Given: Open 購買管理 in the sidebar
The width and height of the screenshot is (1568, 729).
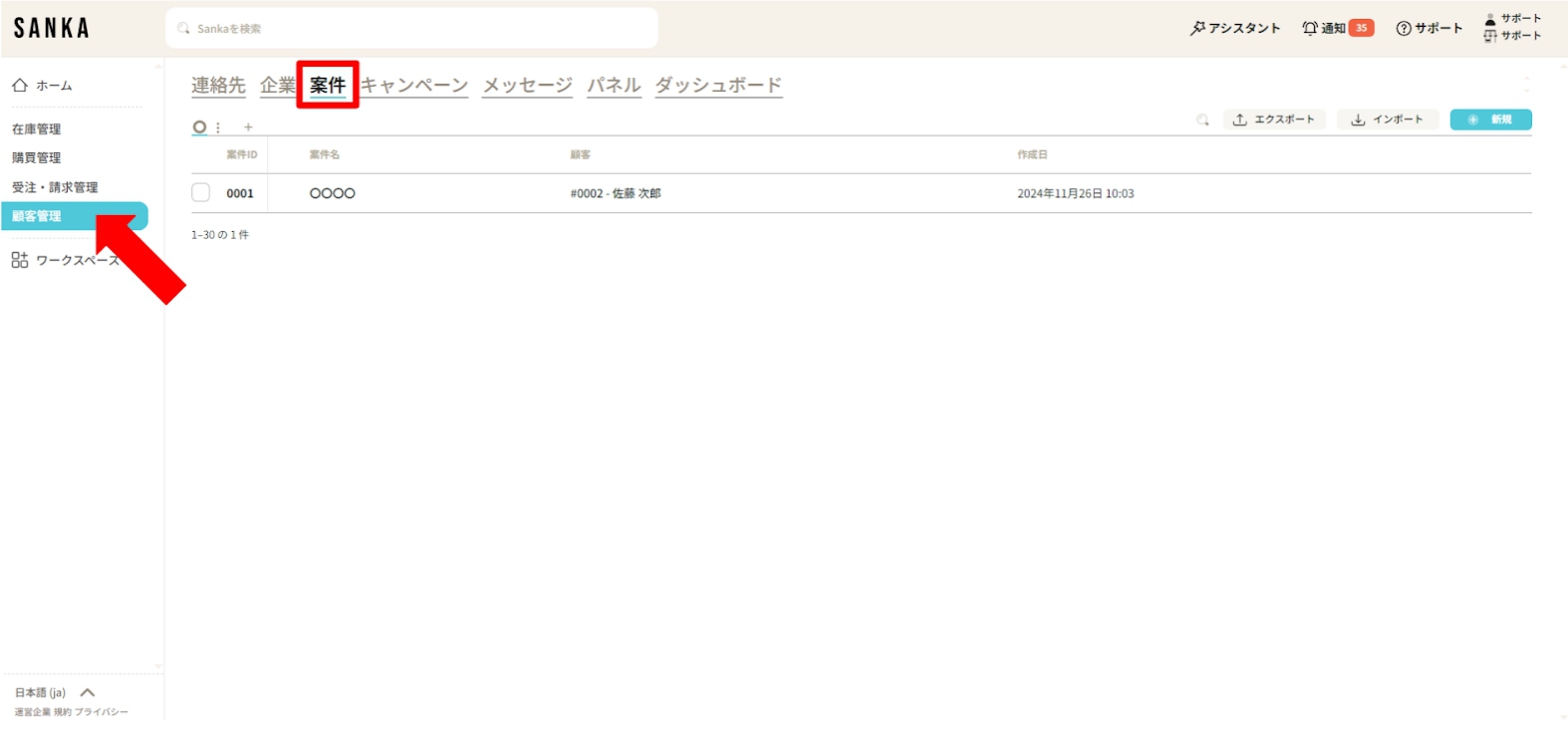Looking at the screenshot, I should (37, 158).
